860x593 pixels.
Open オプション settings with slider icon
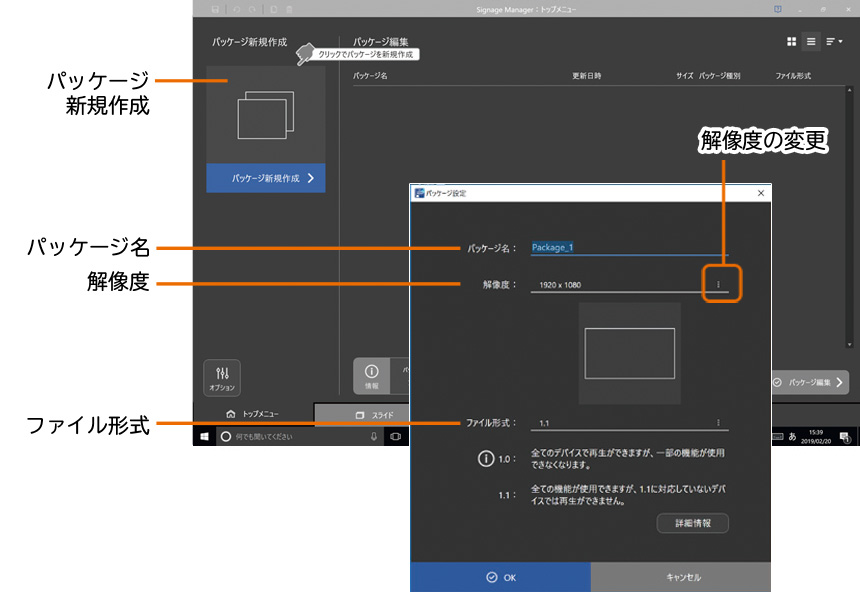click(x=222, y=377)
